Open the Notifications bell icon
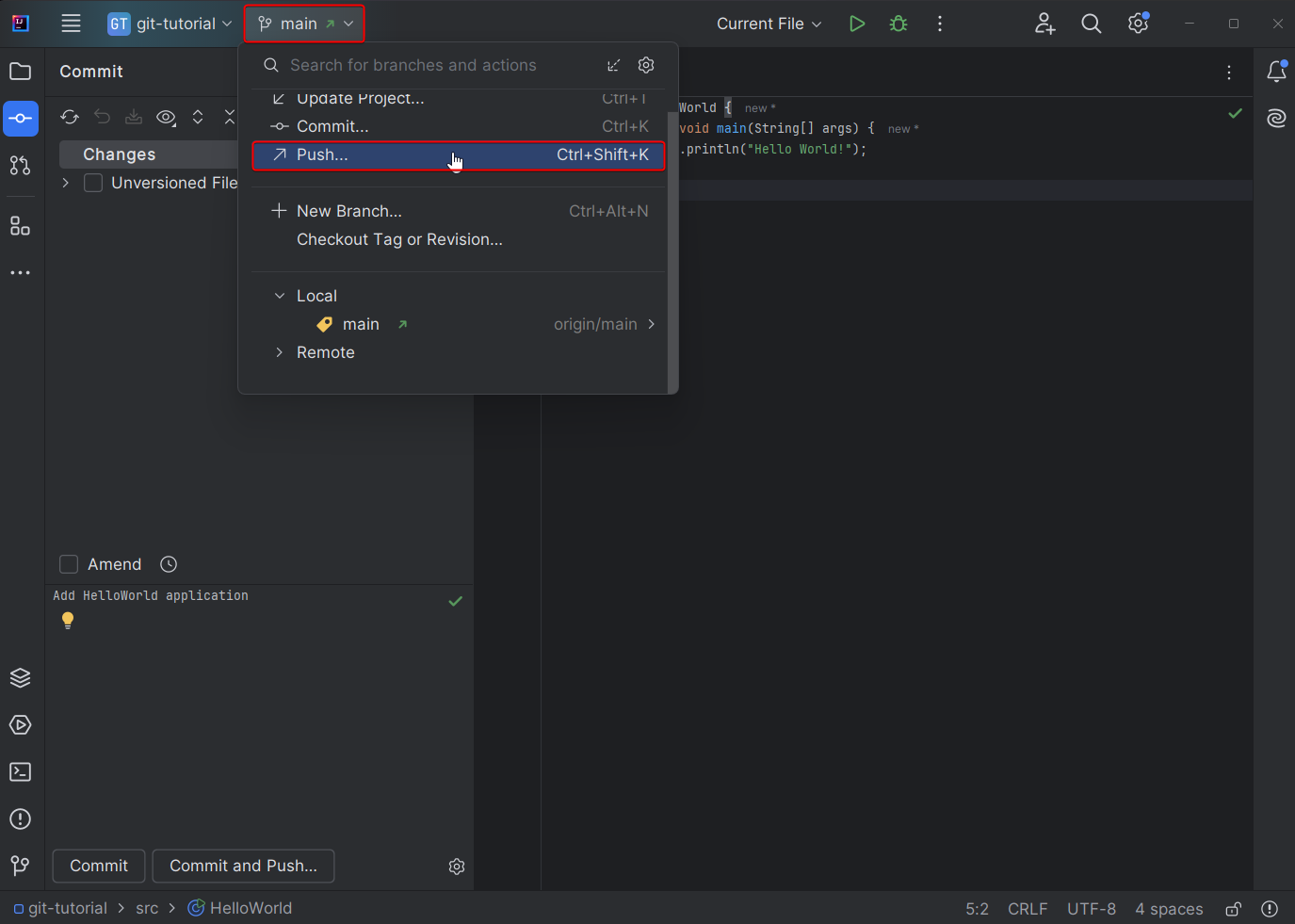Viewport: 1295px width, 924px height. 1276,72
